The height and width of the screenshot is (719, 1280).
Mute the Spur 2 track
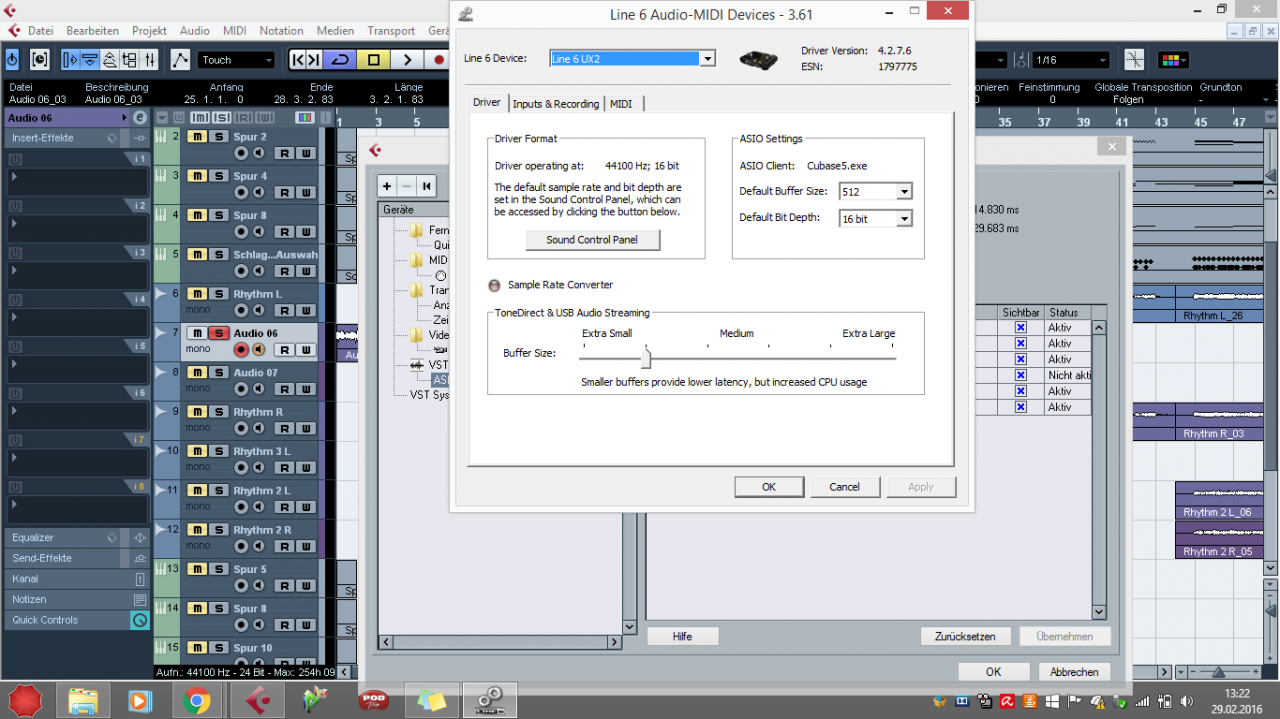coord(198,137)
